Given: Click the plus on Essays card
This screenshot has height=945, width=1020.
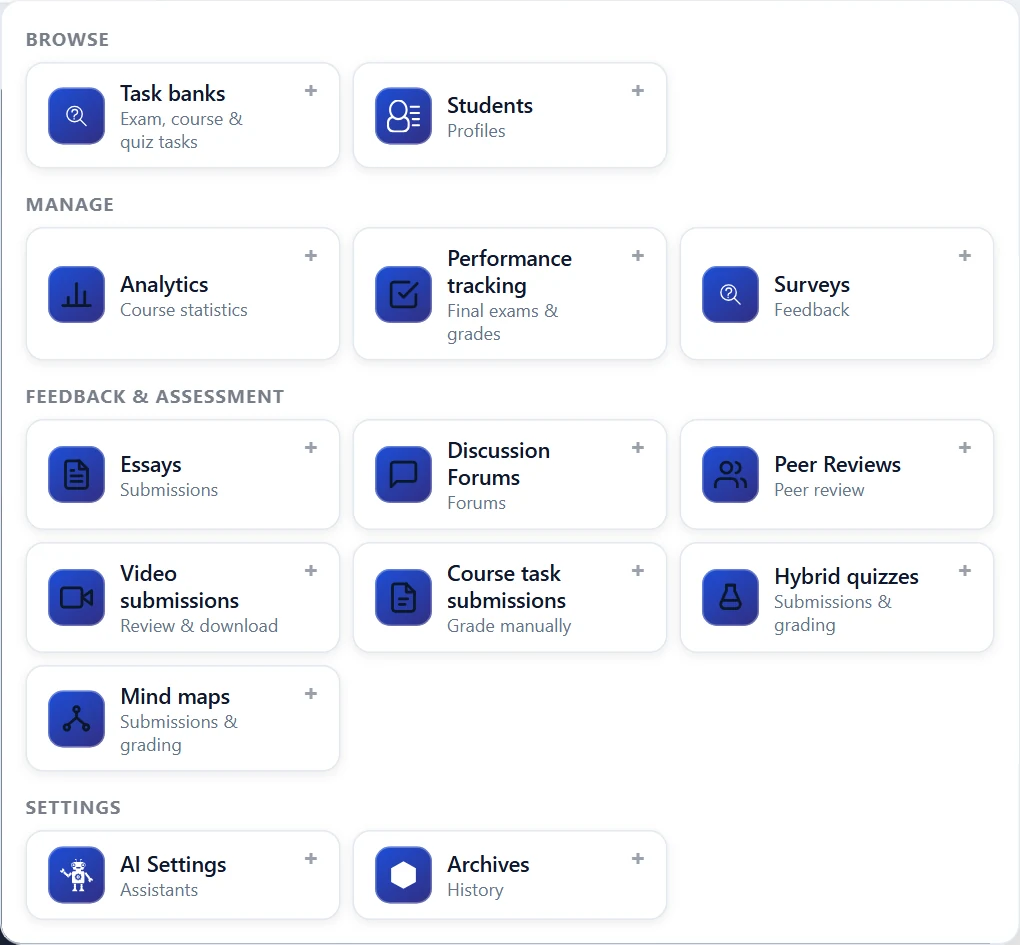Looking at the screenshot, I should pos(311,447).
